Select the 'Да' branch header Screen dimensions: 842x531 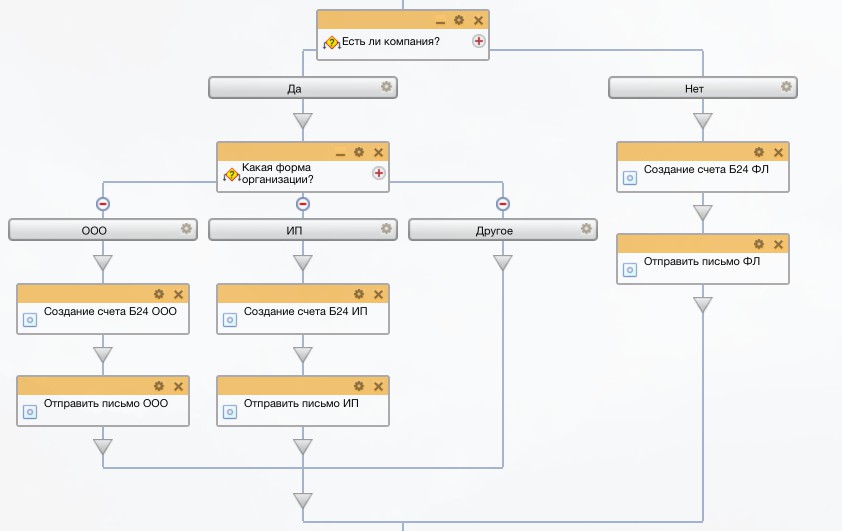pyautogui.click(x=294, y=88)
